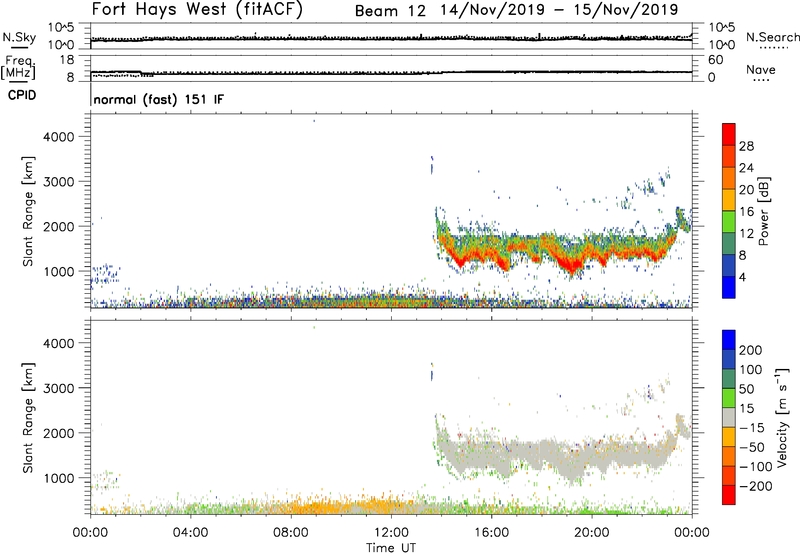Click the 'Power [dB]' colorbar label
The image size is (800, 554).
pos(764,211)
